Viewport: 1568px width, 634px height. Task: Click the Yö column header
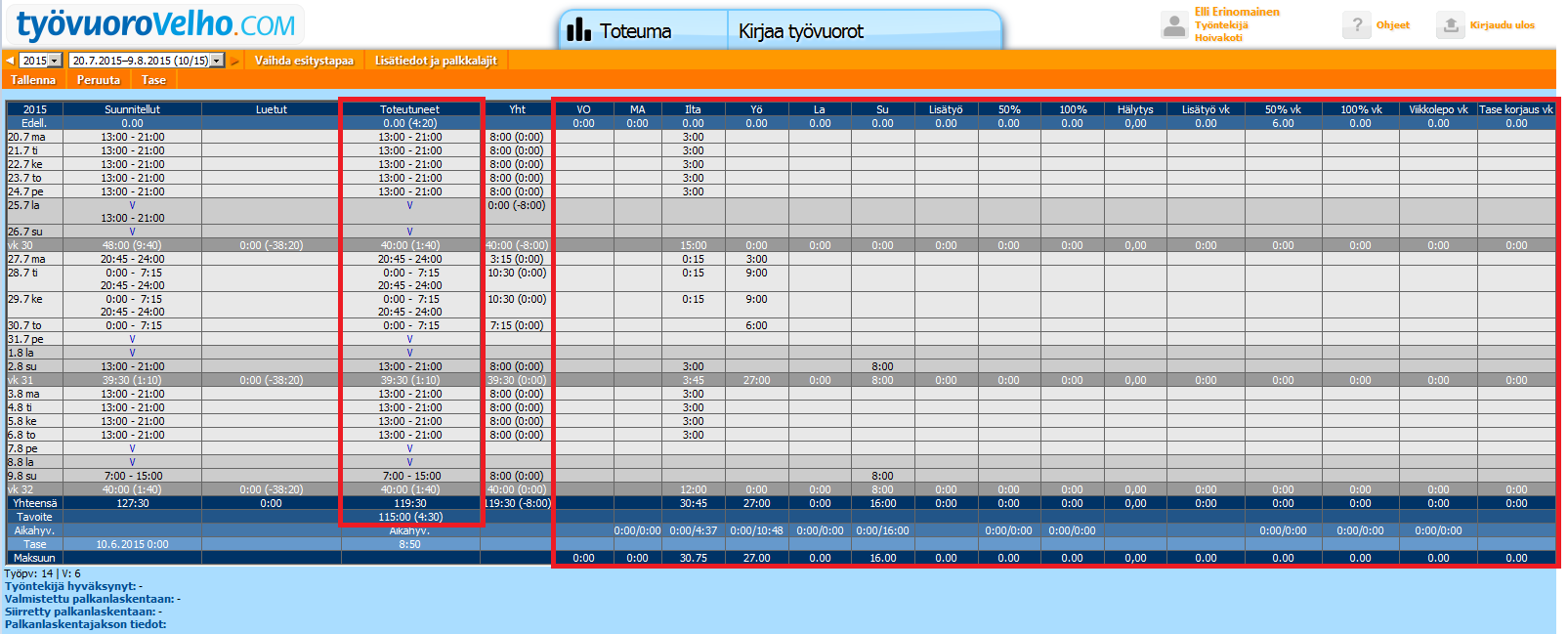(x=756, y=109)
